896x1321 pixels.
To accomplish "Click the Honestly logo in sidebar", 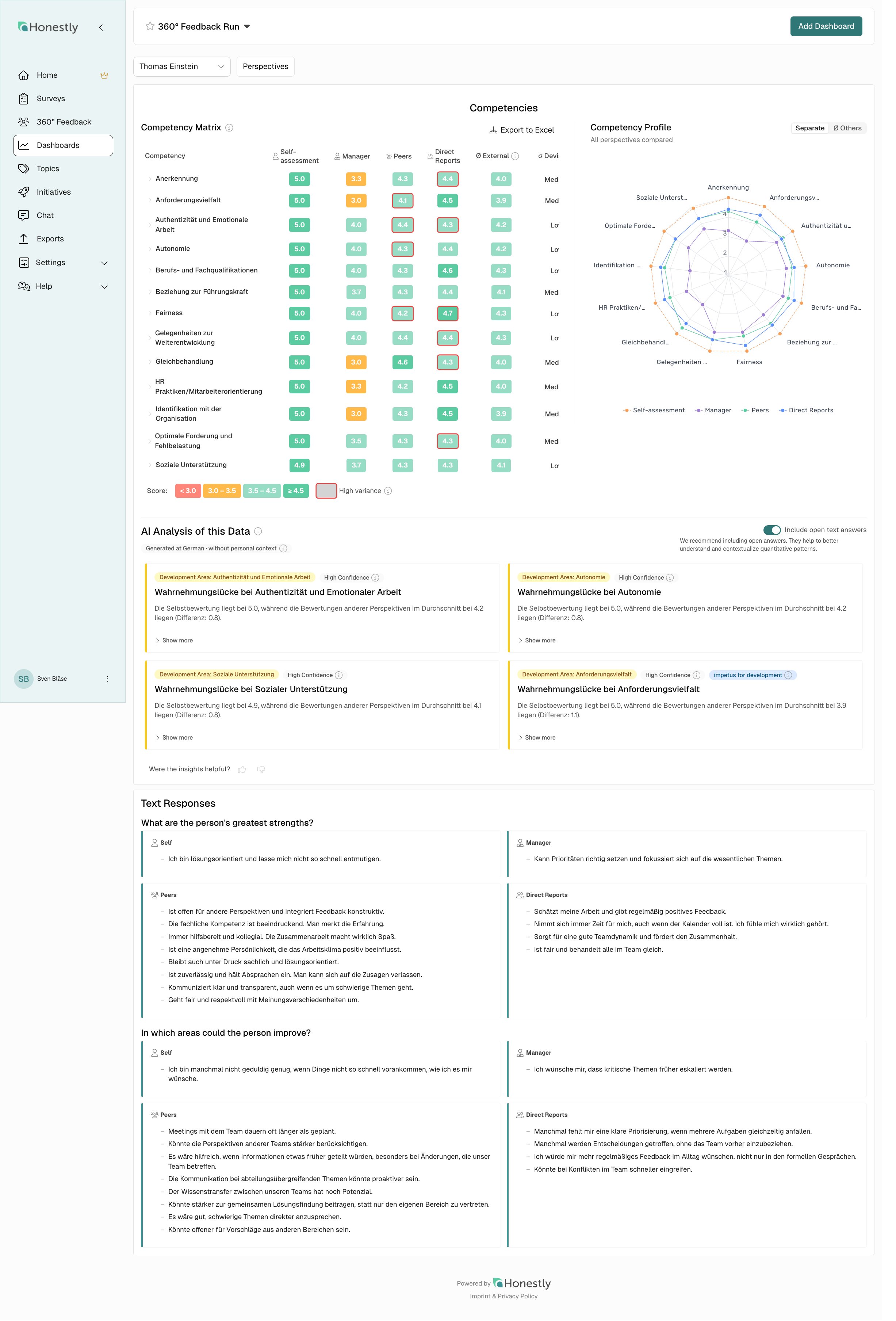I will click(48, 27).
